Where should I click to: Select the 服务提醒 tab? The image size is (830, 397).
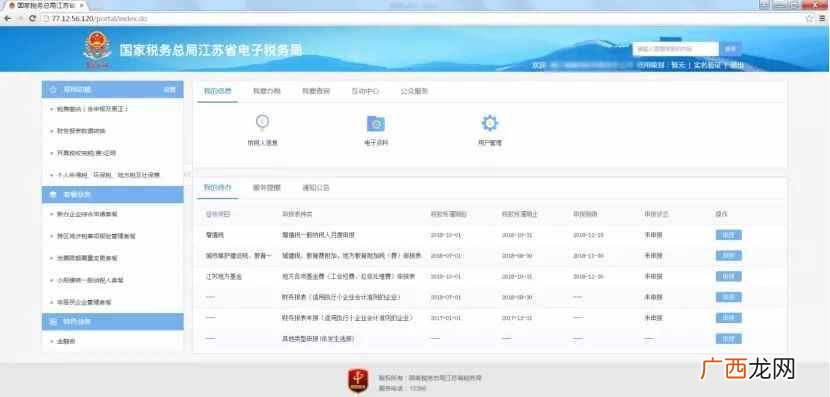coord(267,188)
